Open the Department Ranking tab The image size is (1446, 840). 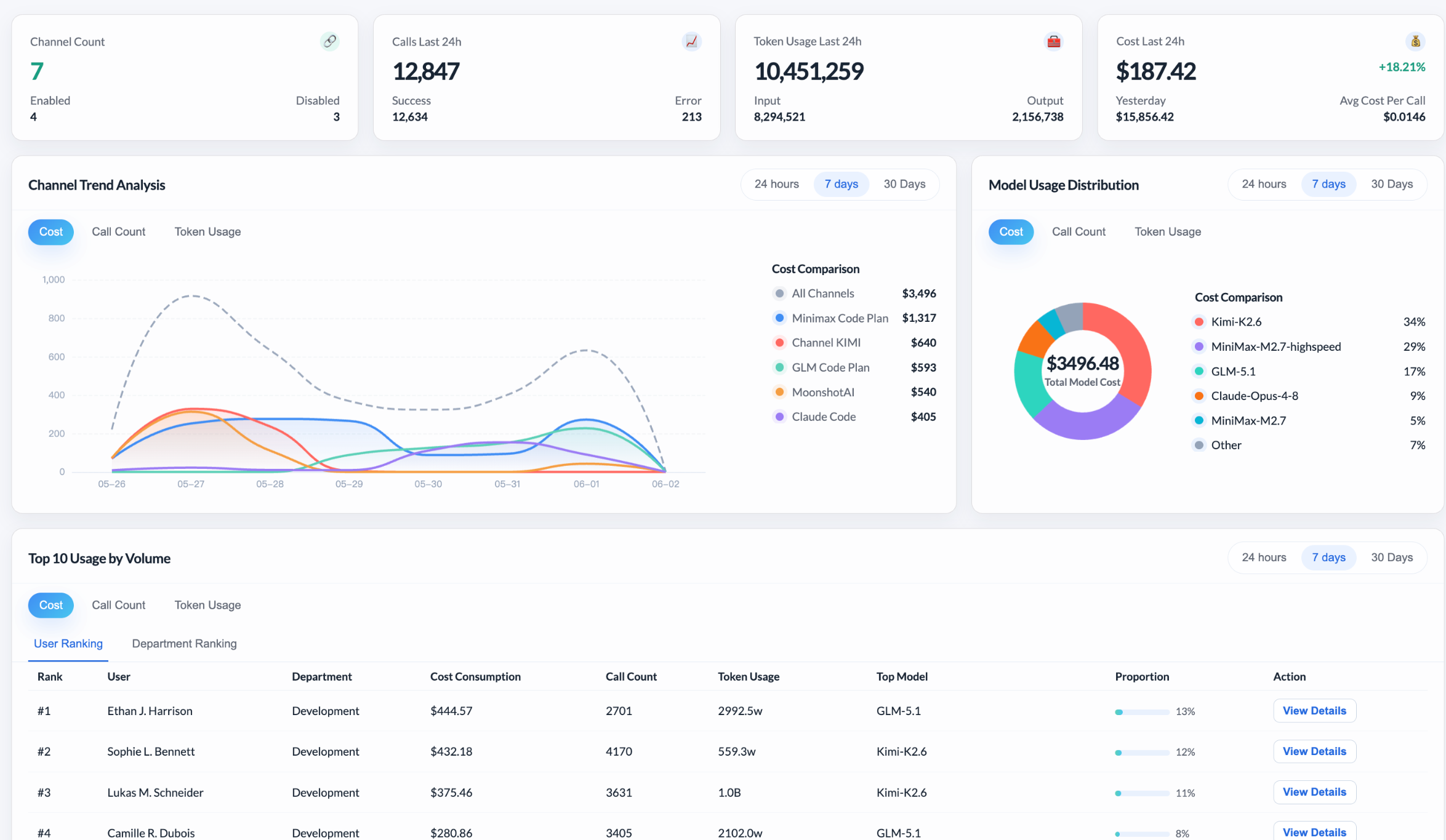pyautogui.click(x=184, y=644)
